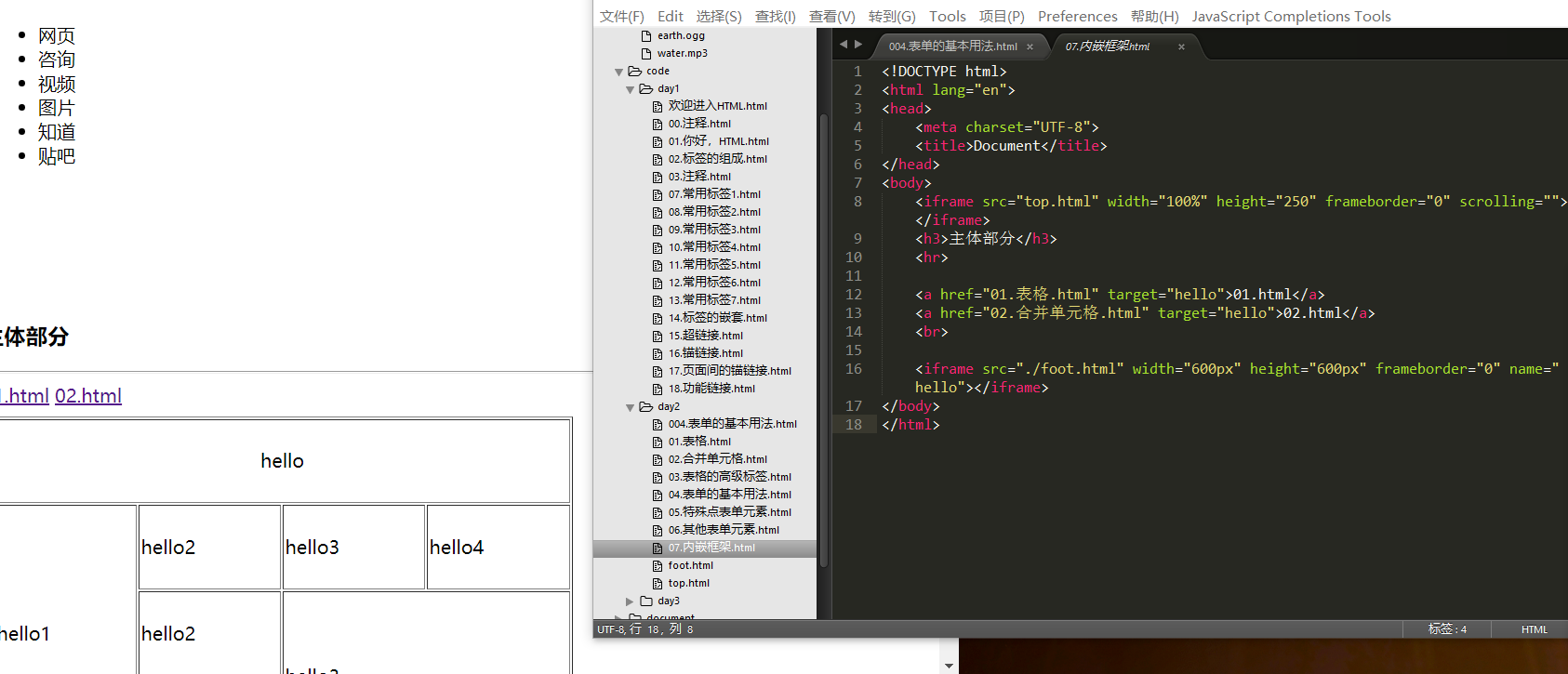Expand the day3 folder
Screen dimensions: 1568x674
pyautogui.click(x=630, y=601)
